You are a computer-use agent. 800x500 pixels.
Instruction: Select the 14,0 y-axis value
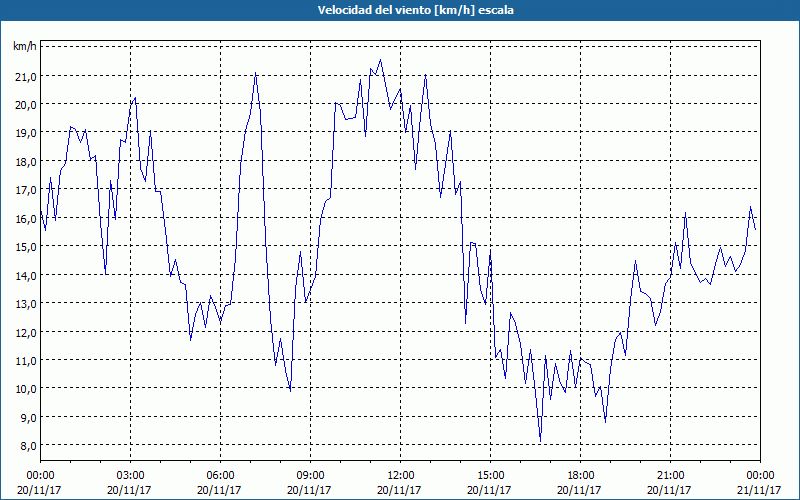pyautogui.click(x=26, y=276)
